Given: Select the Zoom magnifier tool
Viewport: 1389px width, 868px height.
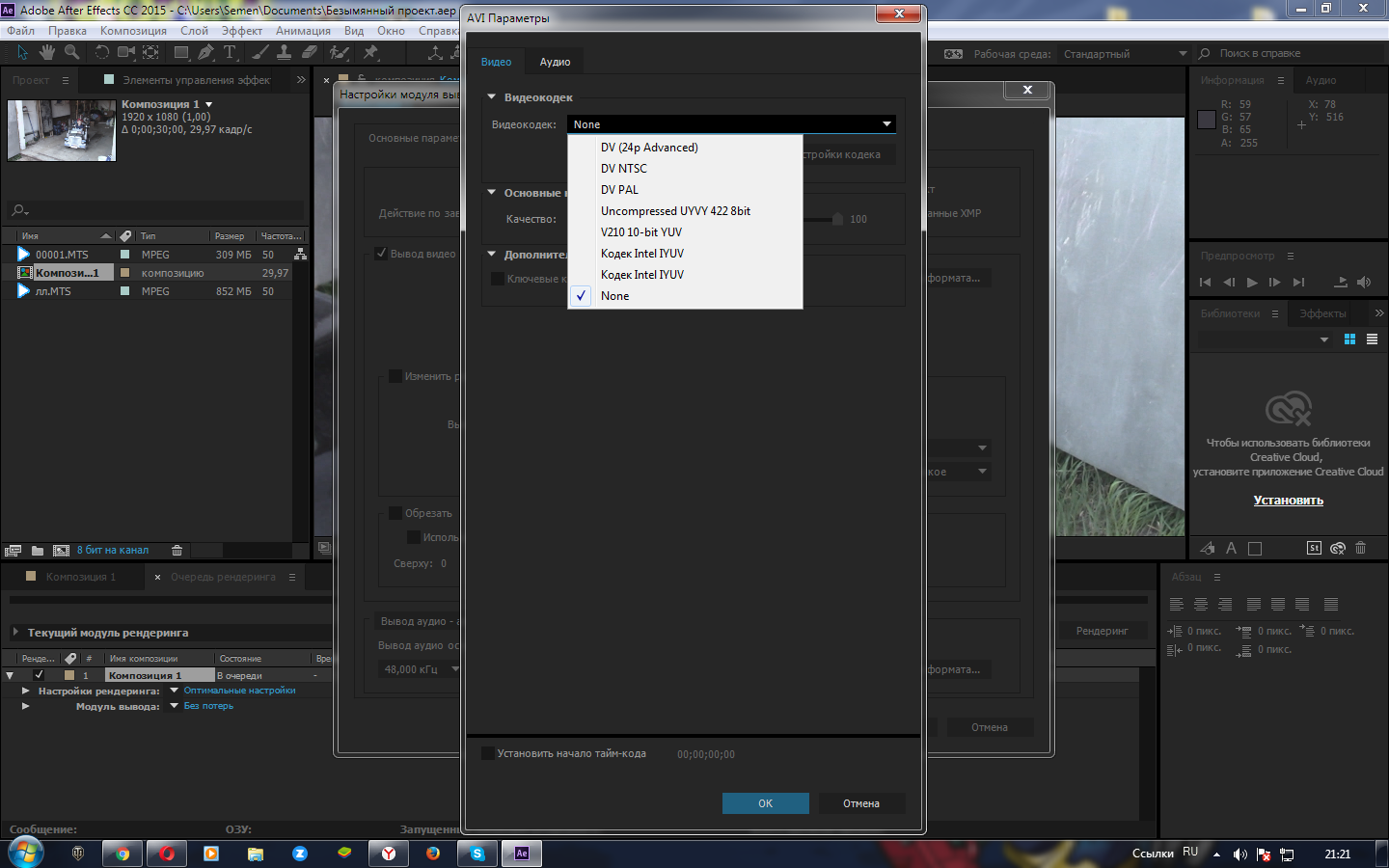Looking at the screenshot, I should tap(71, 53).
